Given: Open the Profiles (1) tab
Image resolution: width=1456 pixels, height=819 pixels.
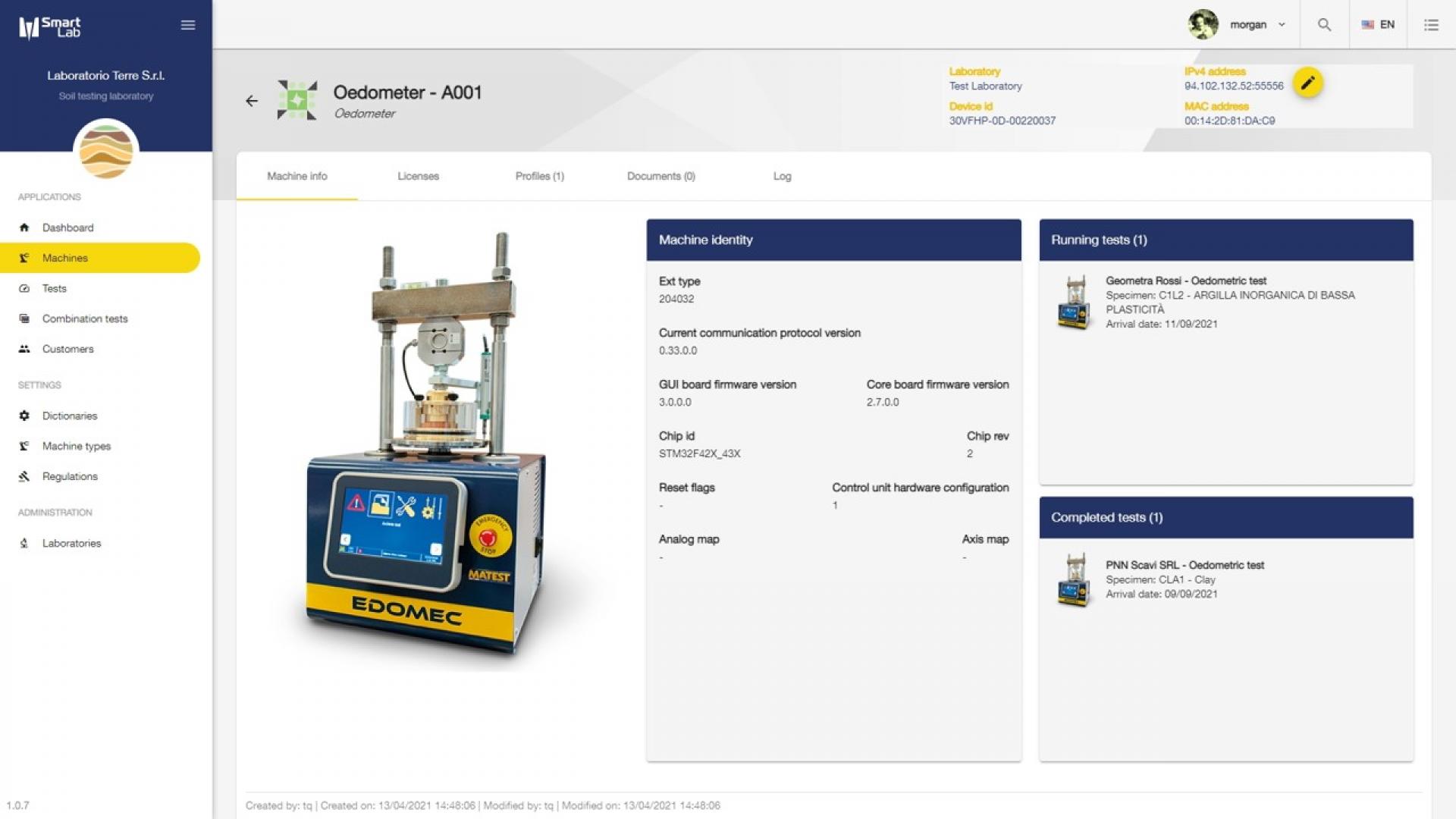Looking at the screenshot, I should click(x=539, y=176).
